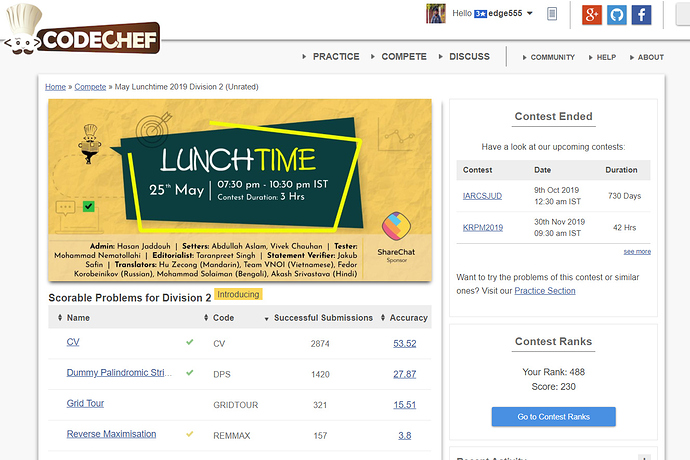Click the Contest Ranks heading
This screenshot has height=460, width=690.
point(554,342)
